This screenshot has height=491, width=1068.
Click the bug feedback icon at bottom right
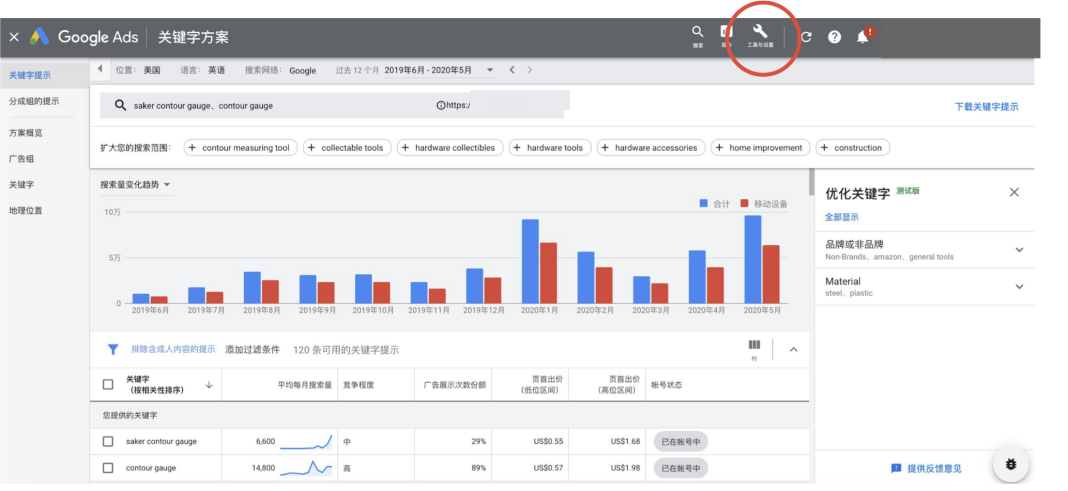(1010, 465)
